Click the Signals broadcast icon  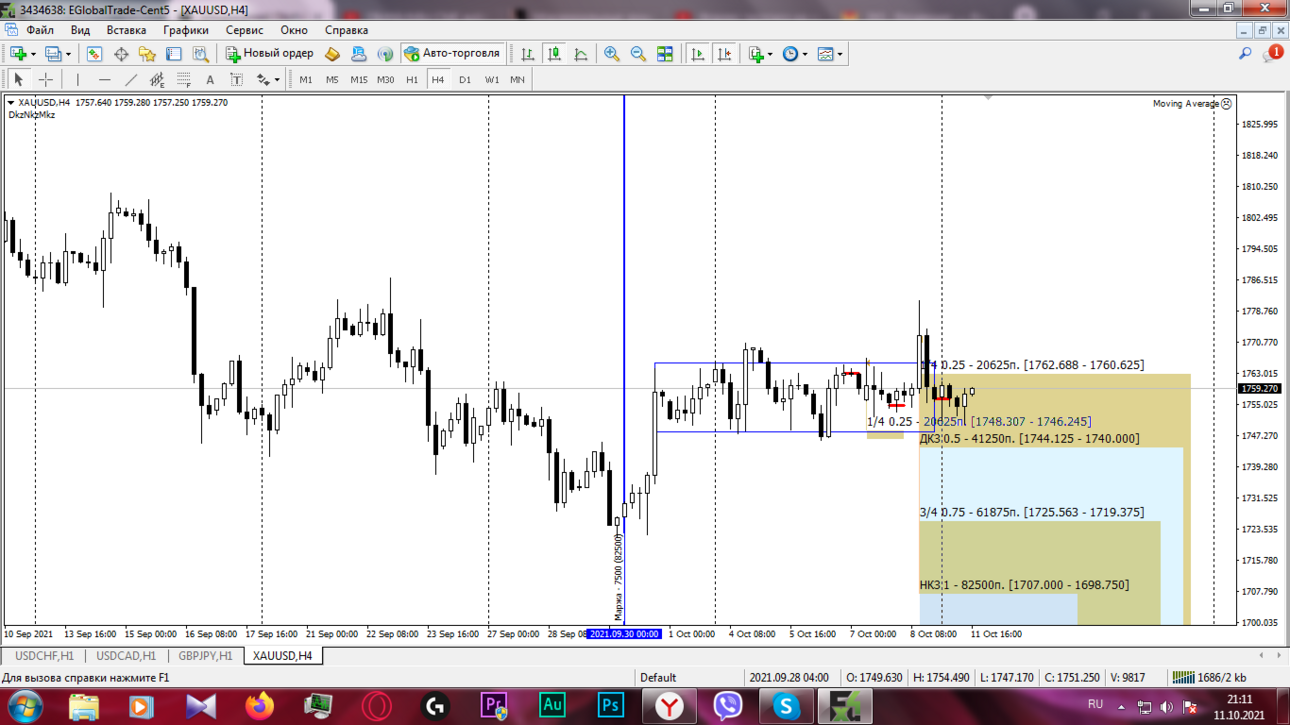[x=385, y=54]
